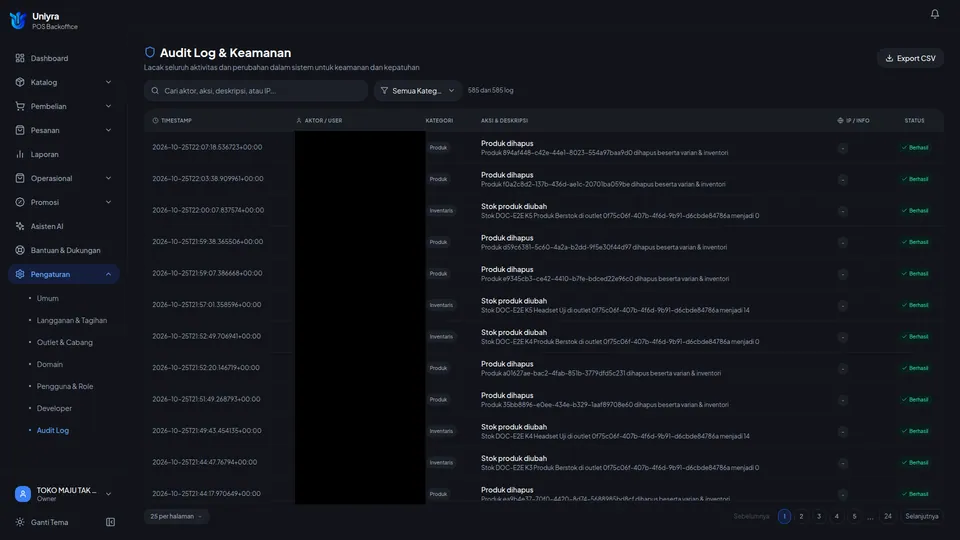Click Export CSV button
The image size is (960, 540).
tap(910, 58)
